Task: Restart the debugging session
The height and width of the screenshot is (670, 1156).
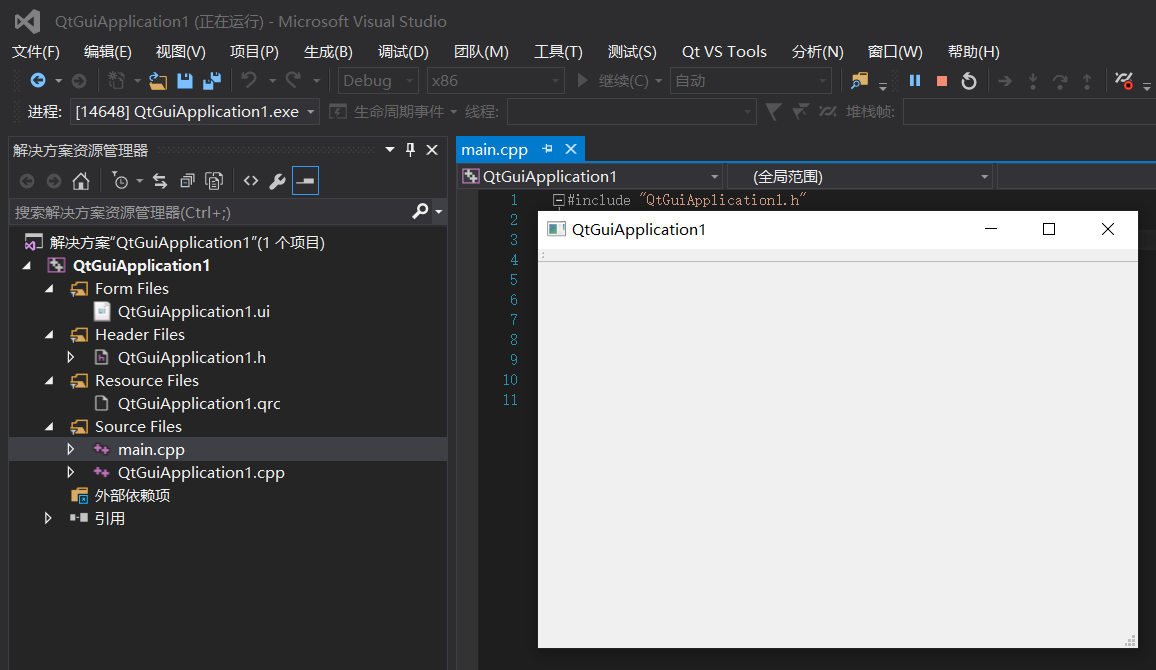Action: click(x=969, y=80)
